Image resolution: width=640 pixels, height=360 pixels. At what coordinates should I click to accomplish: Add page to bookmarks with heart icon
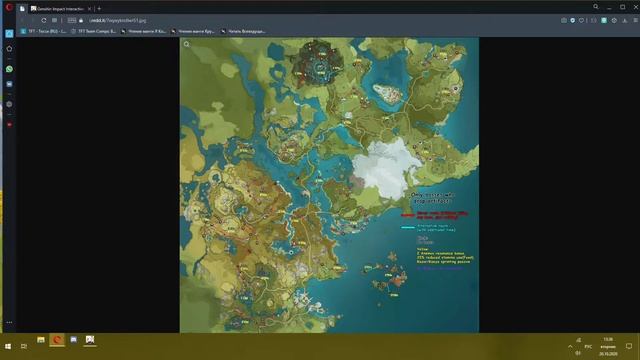(x=582, y=20)
